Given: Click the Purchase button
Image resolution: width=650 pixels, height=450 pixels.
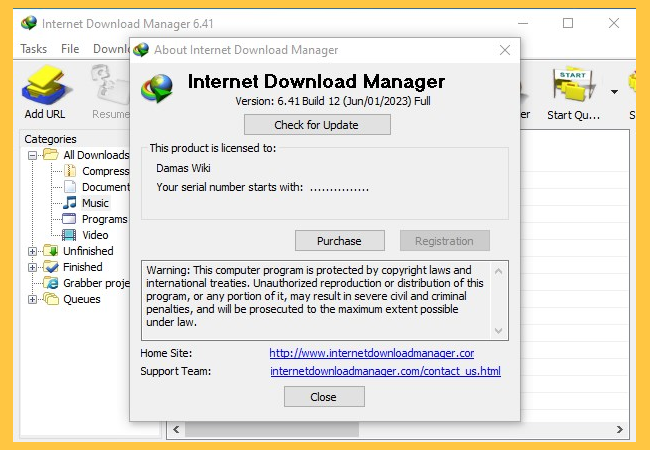Looking at the screenshot, I should [x=340, y=241].
